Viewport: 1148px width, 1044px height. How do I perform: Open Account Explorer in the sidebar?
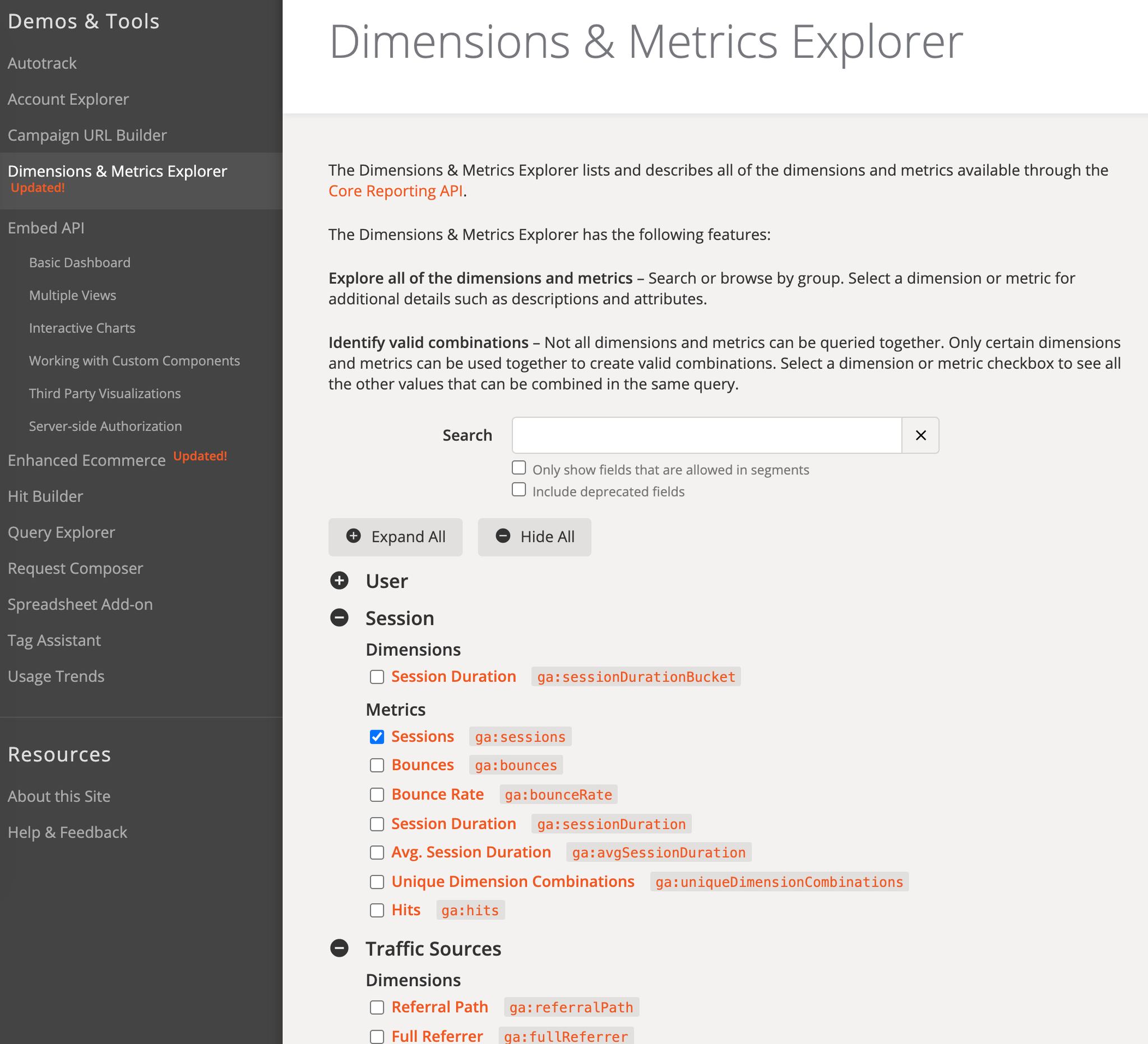click(68, 99)
